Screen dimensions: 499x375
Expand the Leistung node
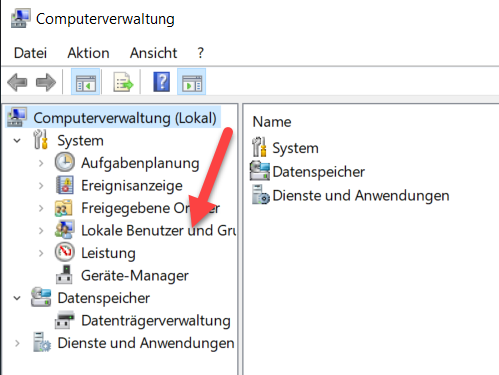click(41, 253)
